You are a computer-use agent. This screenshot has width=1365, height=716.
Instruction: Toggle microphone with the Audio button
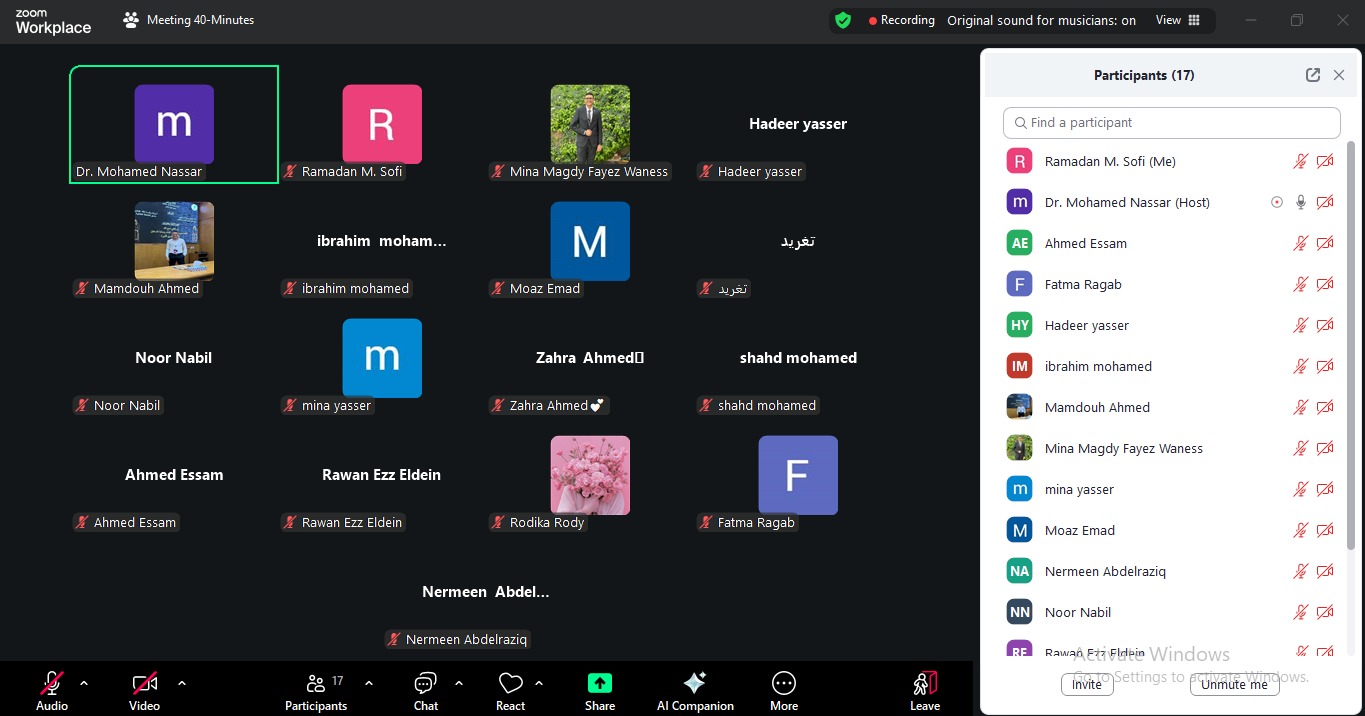52,684
